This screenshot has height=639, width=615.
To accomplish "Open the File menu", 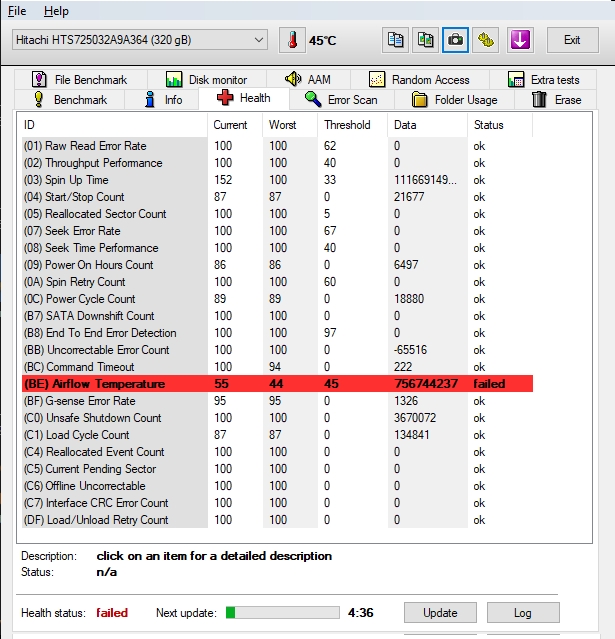I will tap(17, 11).
